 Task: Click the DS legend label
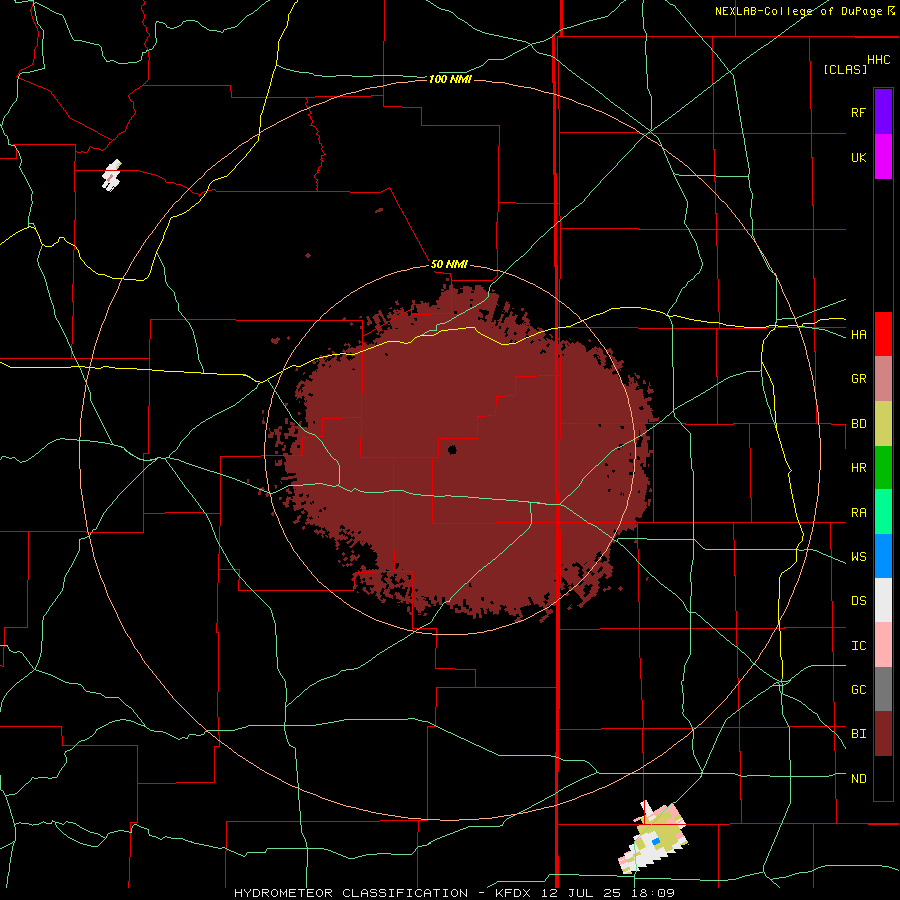858,601
